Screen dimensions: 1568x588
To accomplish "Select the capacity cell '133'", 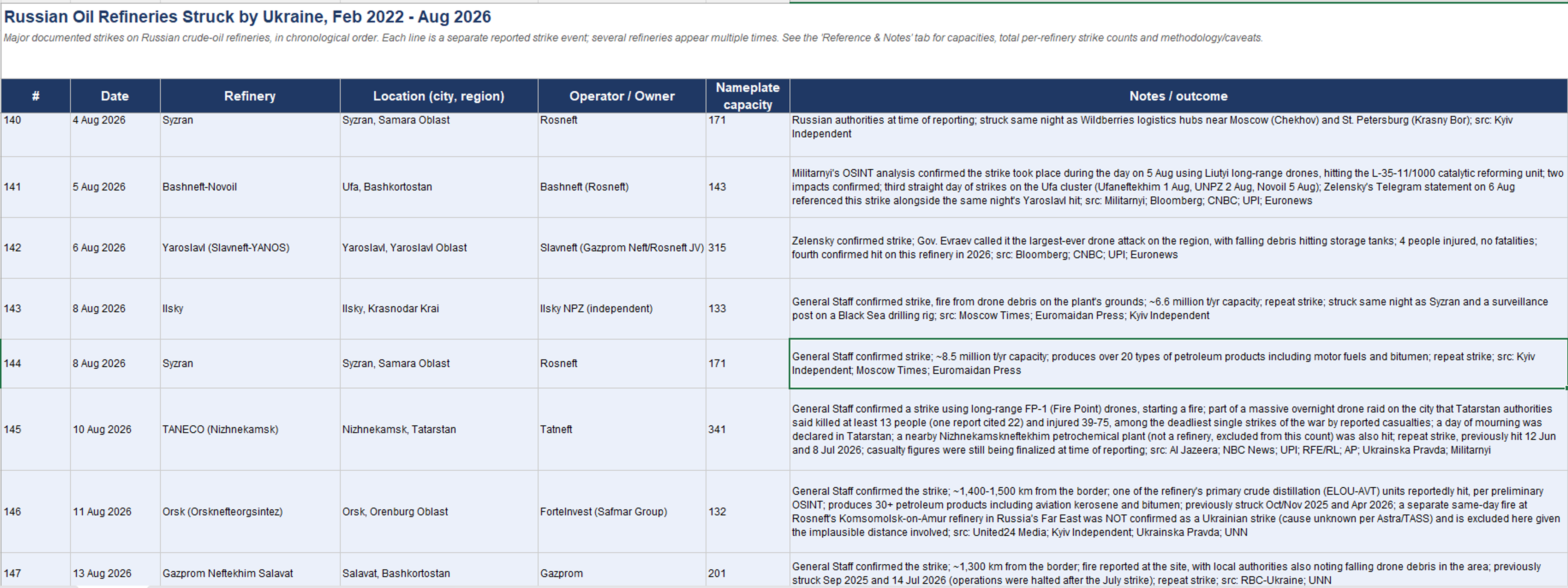I will click(748, 309).
